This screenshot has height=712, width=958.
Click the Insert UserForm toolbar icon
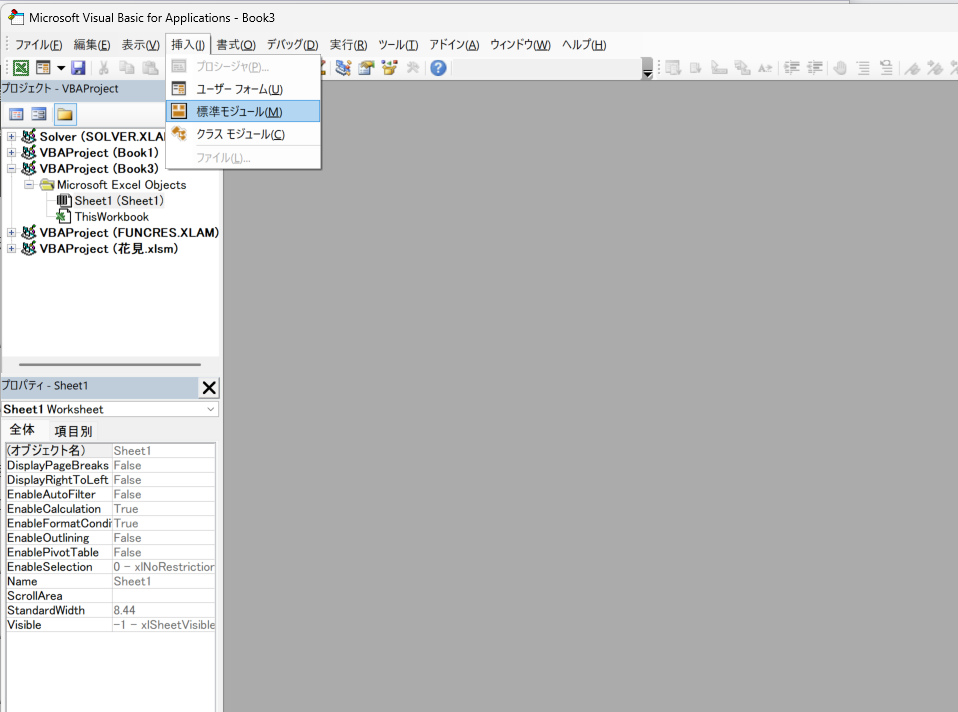tap(44, 68)
